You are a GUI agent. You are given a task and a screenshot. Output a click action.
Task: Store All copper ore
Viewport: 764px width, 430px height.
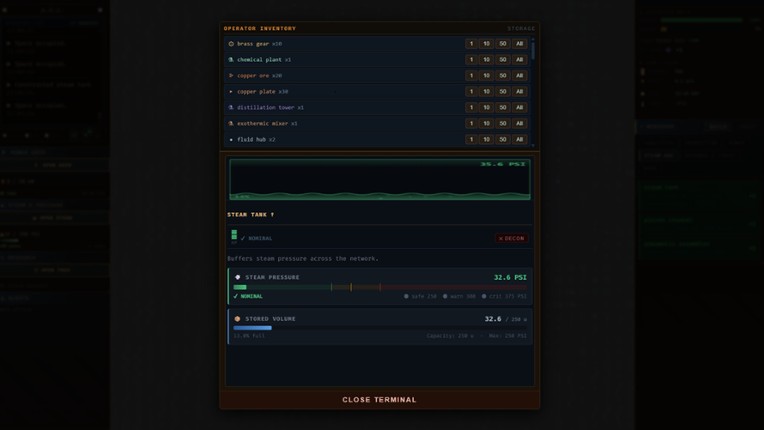click(519, 75)
